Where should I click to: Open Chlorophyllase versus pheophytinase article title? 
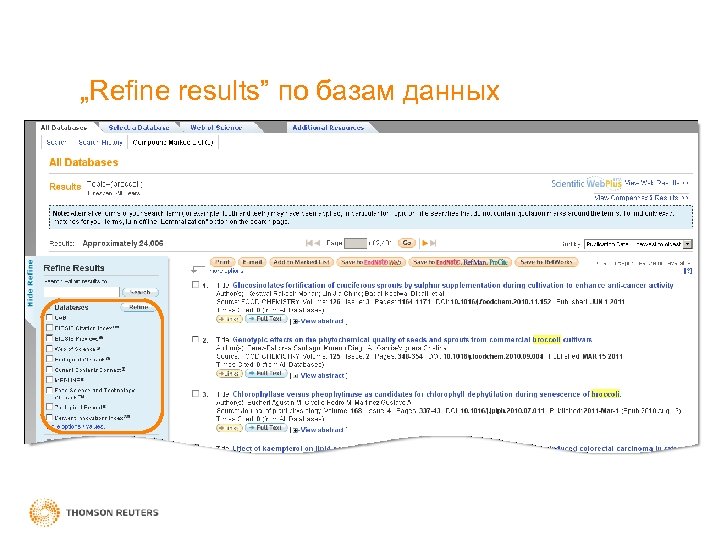tap(427, 394)
